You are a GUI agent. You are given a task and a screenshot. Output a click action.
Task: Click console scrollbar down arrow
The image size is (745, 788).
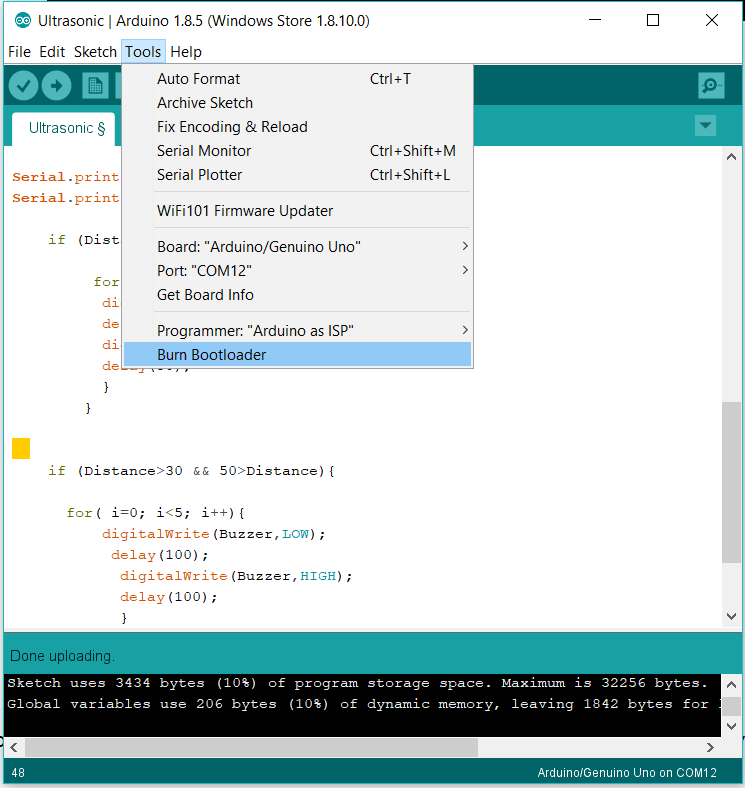[731, 726]
